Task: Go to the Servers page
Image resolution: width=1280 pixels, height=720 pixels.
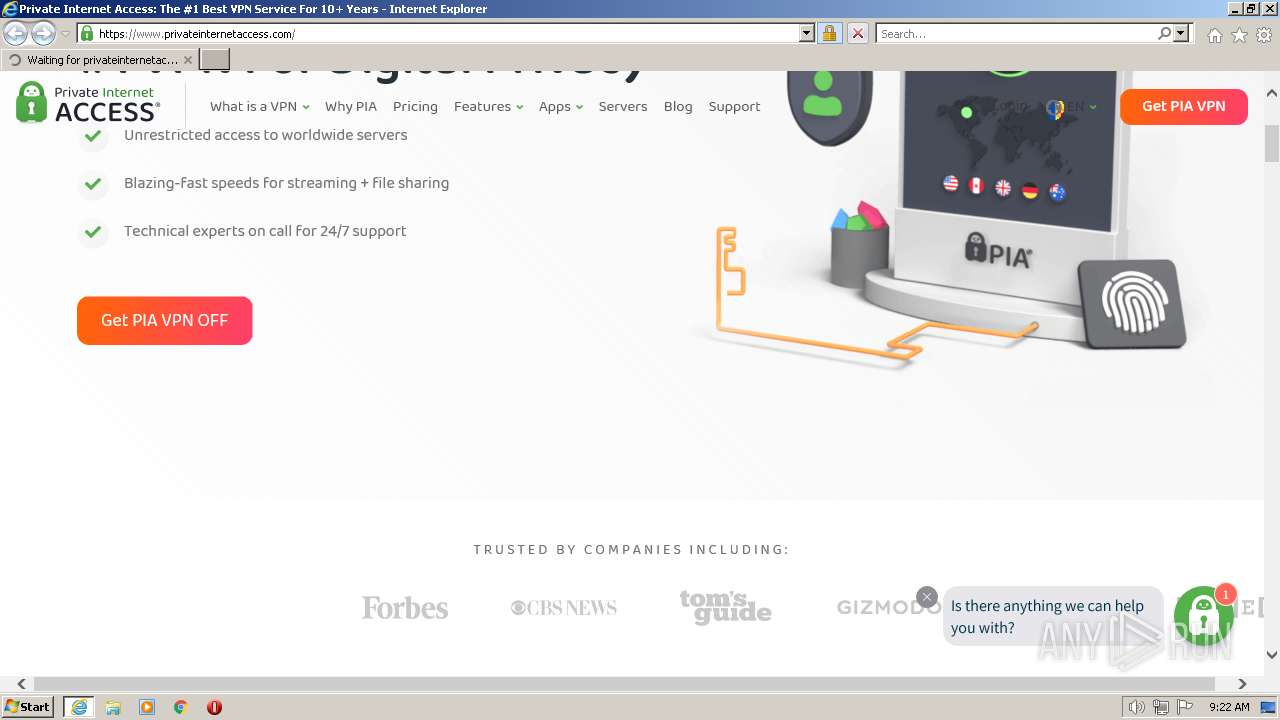Action: click(x=623, y=106)
